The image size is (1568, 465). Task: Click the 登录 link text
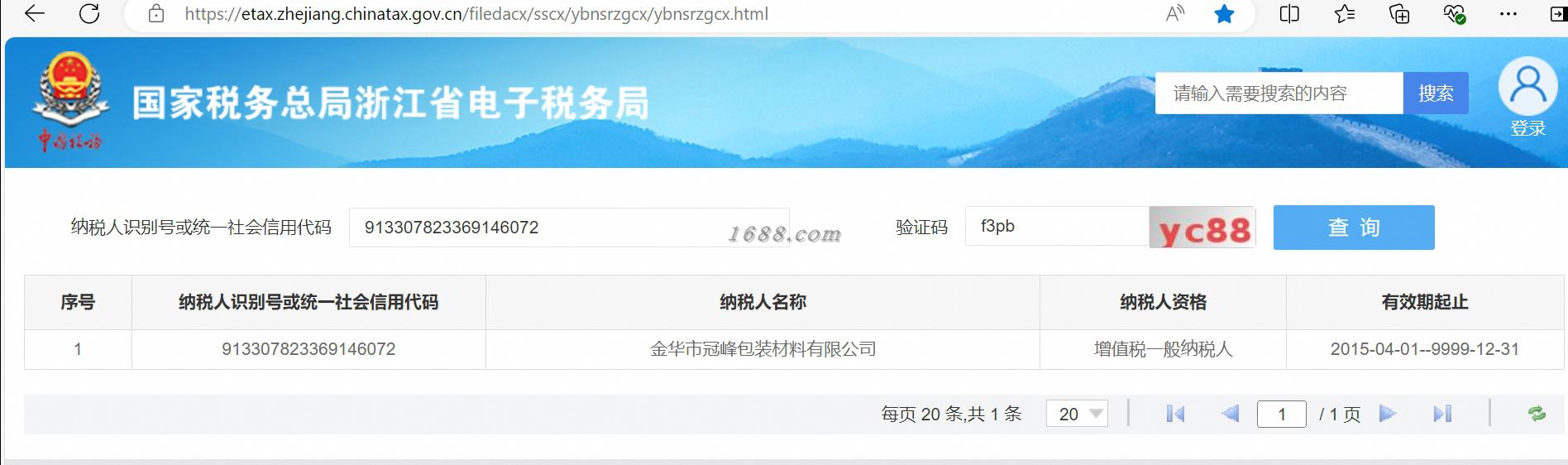point(1527,128)
